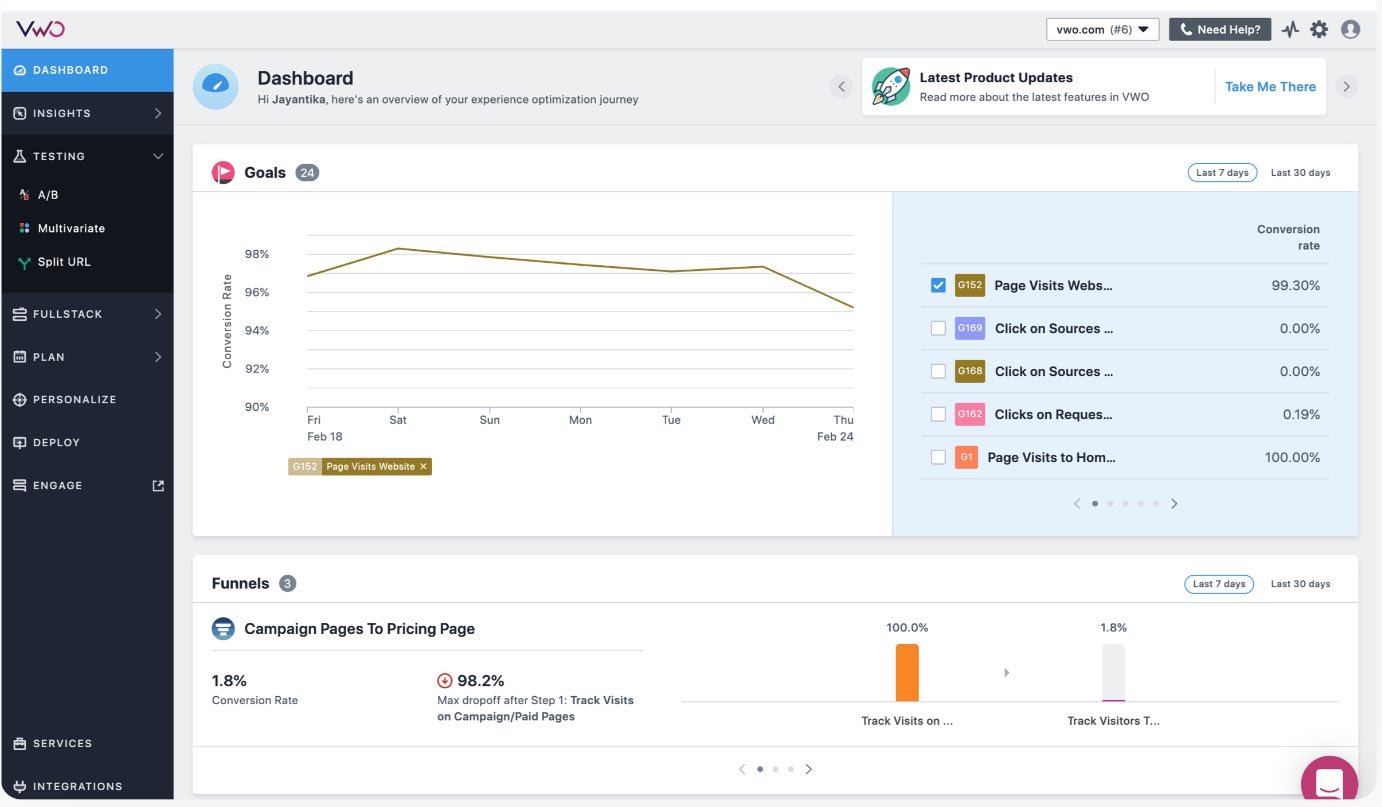1382x807 pixels.
Task: Open the Integrations section
Action: coord(76,786)
